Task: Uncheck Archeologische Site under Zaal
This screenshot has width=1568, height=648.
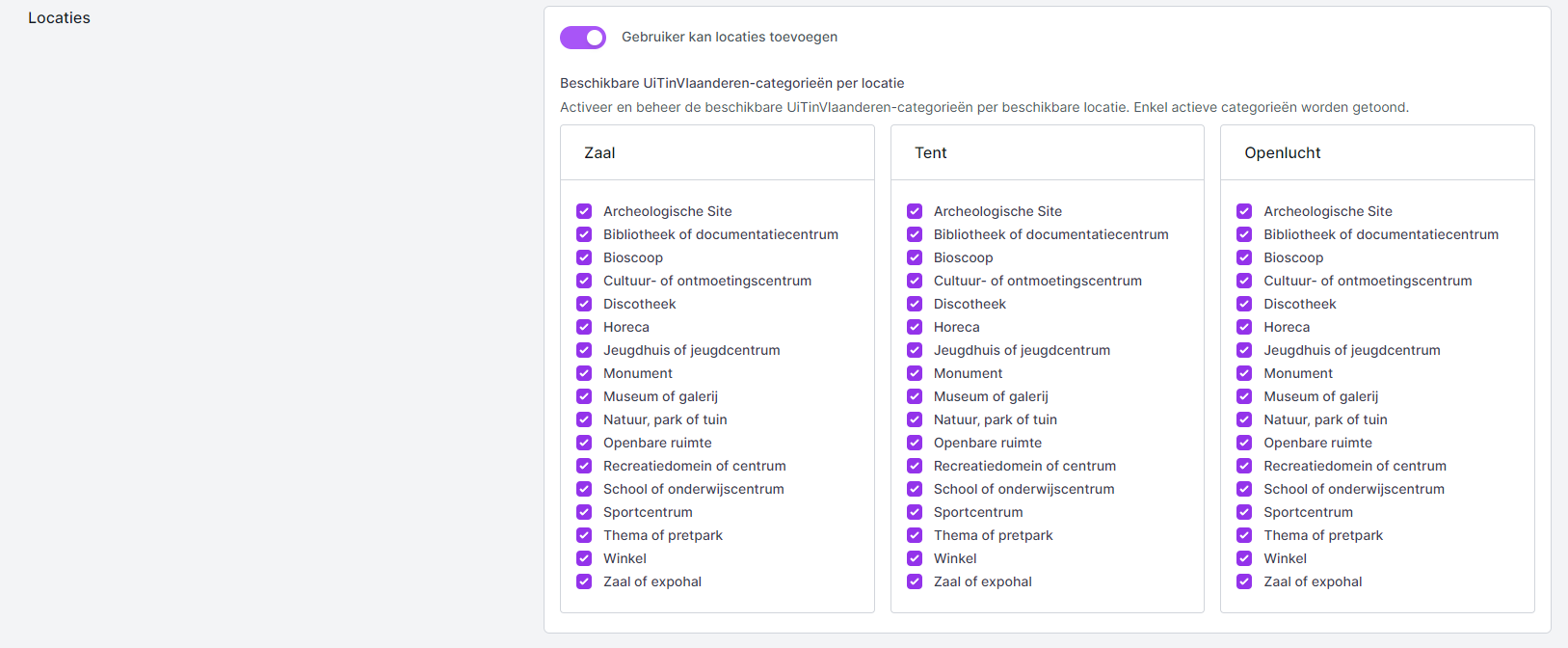Action: tap(584, 211)
